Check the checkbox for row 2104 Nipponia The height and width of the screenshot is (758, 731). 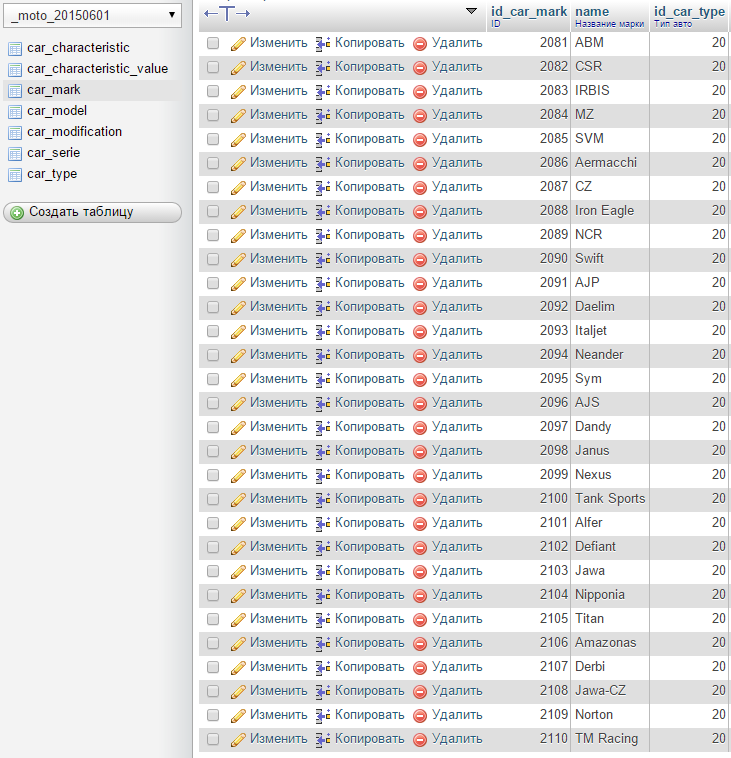213,595
